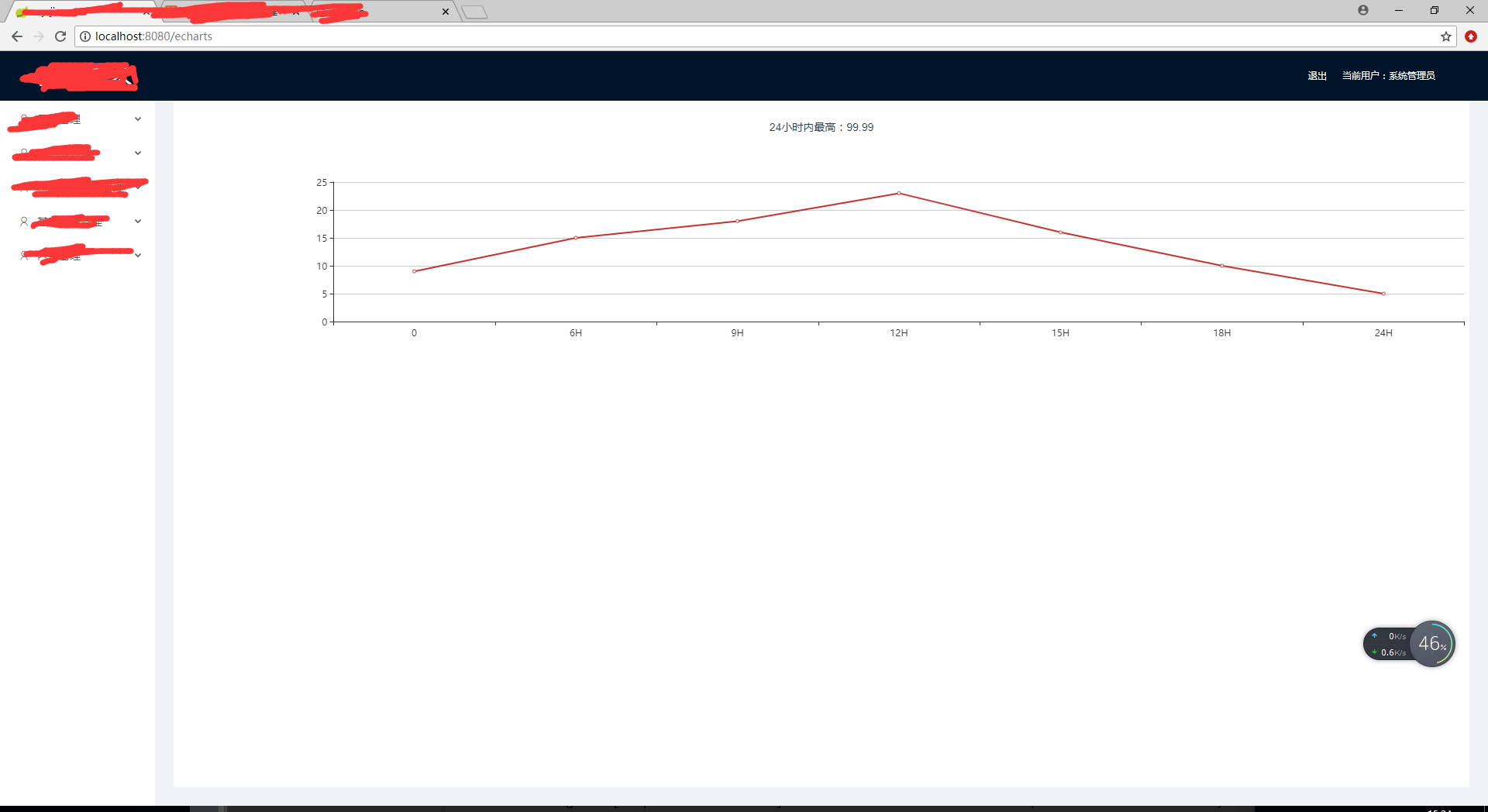Restore down the browser window

(x=1435, y=10)
